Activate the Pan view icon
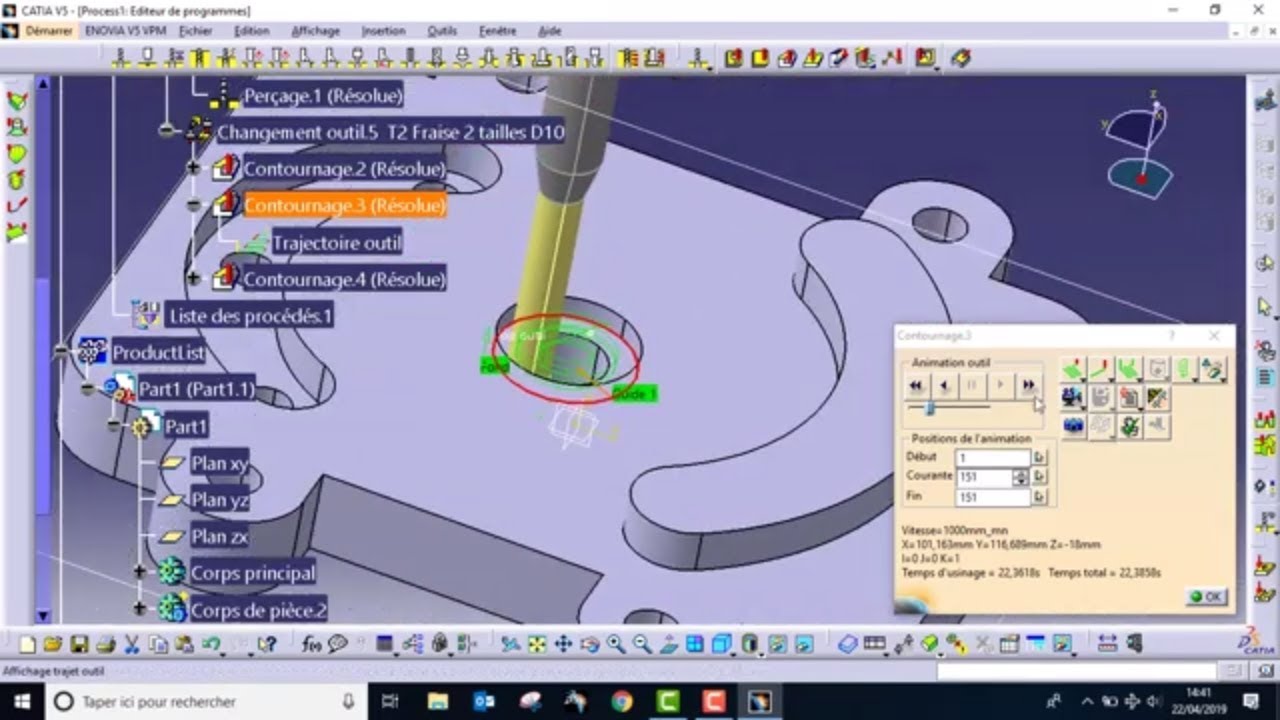Image resolution: width=1280 pixels, height=720 pixels. 563,645
